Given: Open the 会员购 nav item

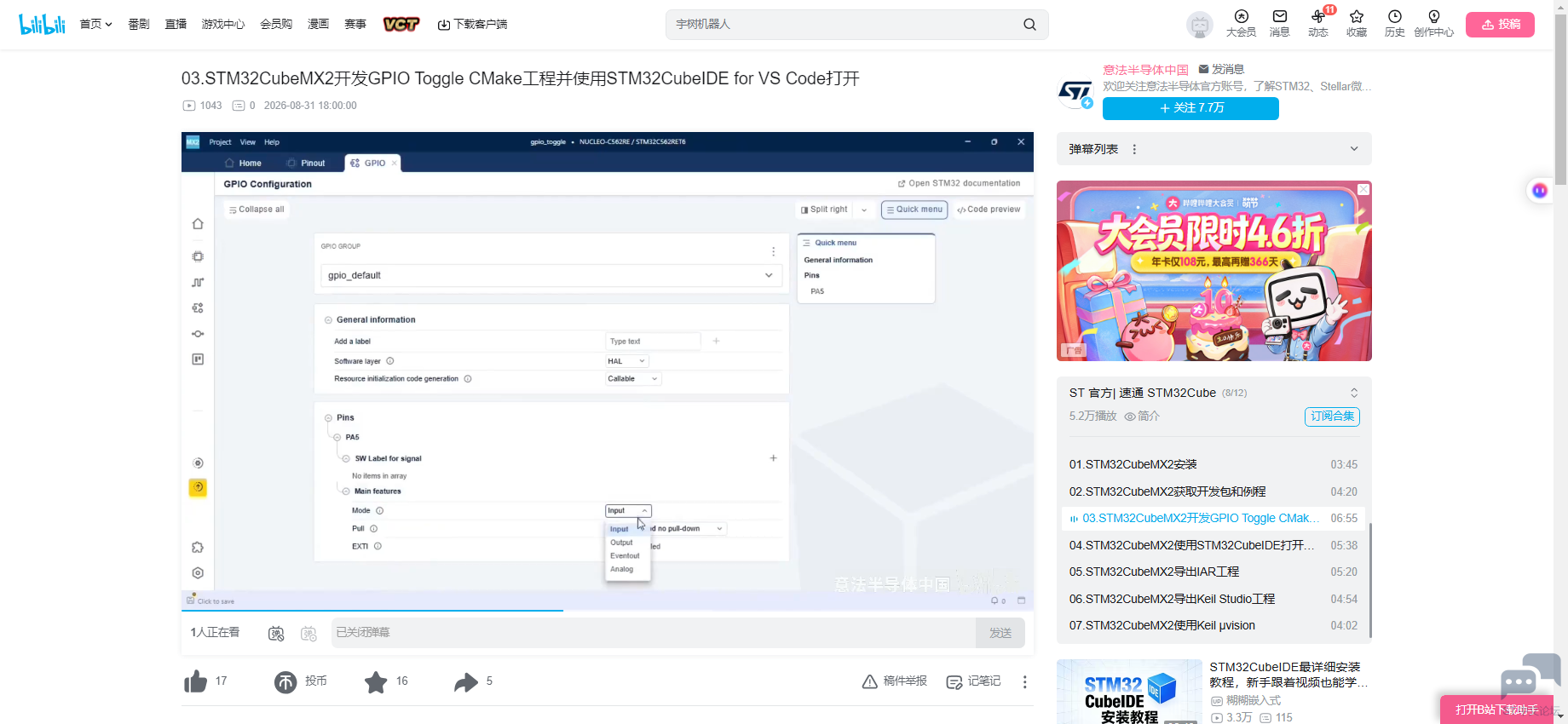Looking at the screenshot, I should 276,24.
